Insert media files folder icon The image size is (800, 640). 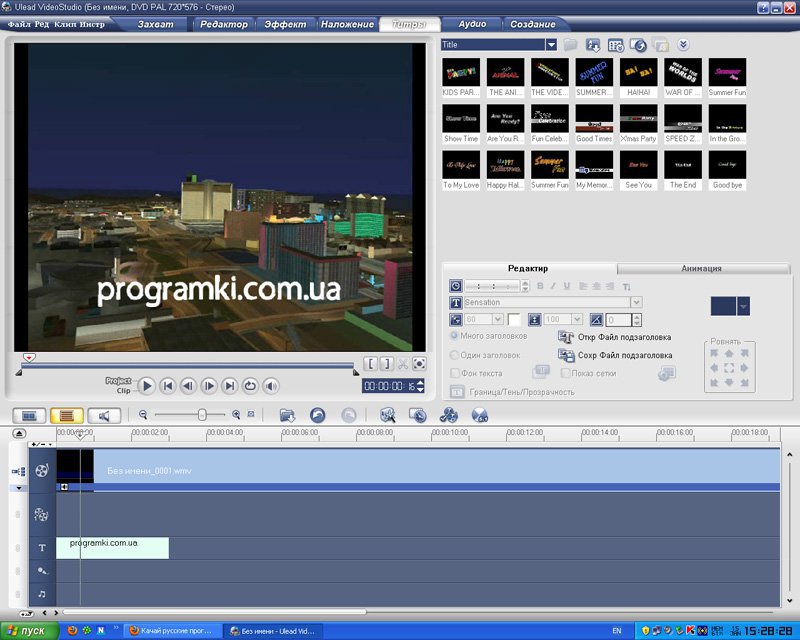287,415
